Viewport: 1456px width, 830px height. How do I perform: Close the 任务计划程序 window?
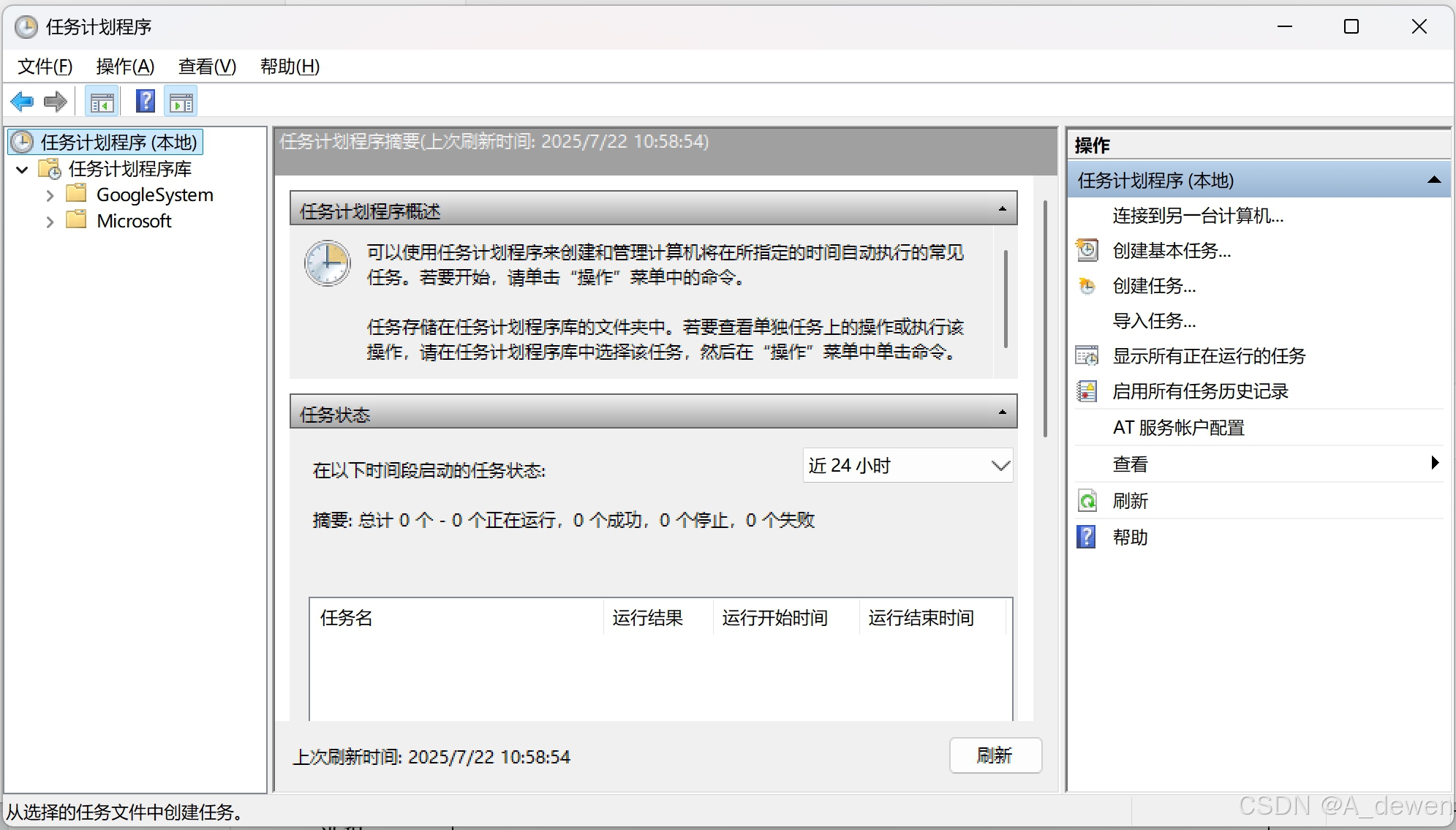(1419, 26)
